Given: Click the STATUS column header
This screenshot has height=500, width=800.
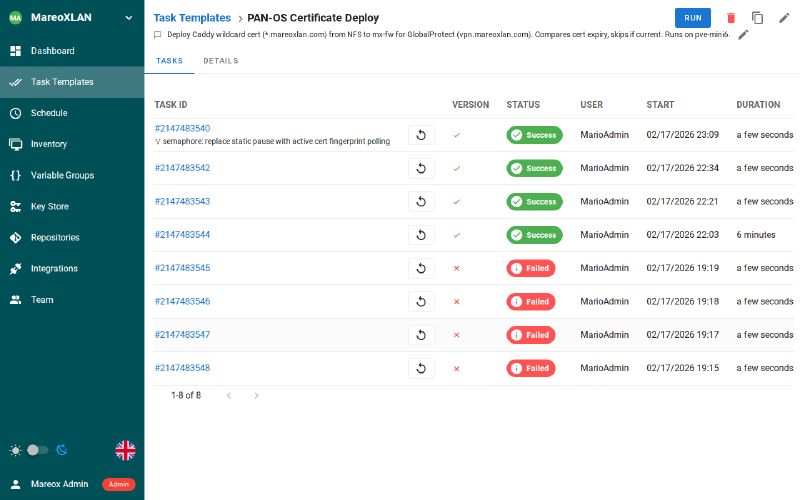Looking at the screenshot, I should [523, 105].
